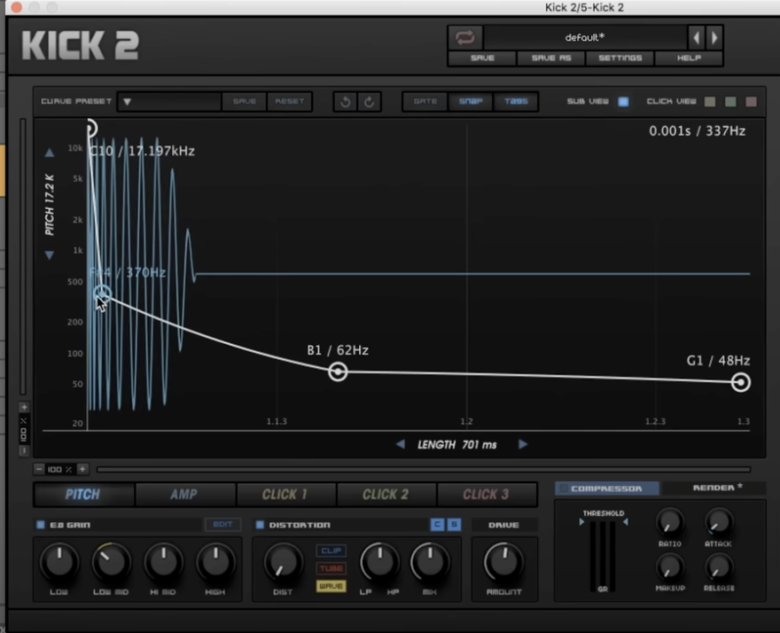Toggle third Click View square
The width and height of the screenshot is (780, 633).
coord(751,102)
